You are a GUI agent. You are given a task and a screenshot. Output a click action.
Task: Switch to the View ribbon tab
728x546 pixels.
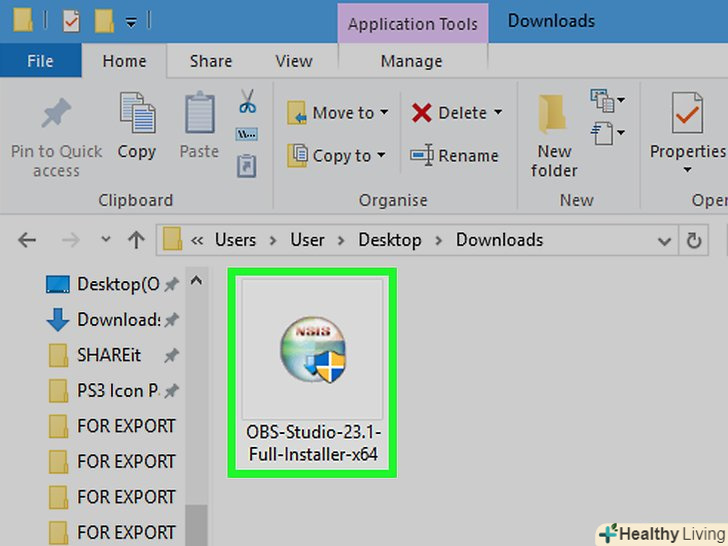click(293, 61)
